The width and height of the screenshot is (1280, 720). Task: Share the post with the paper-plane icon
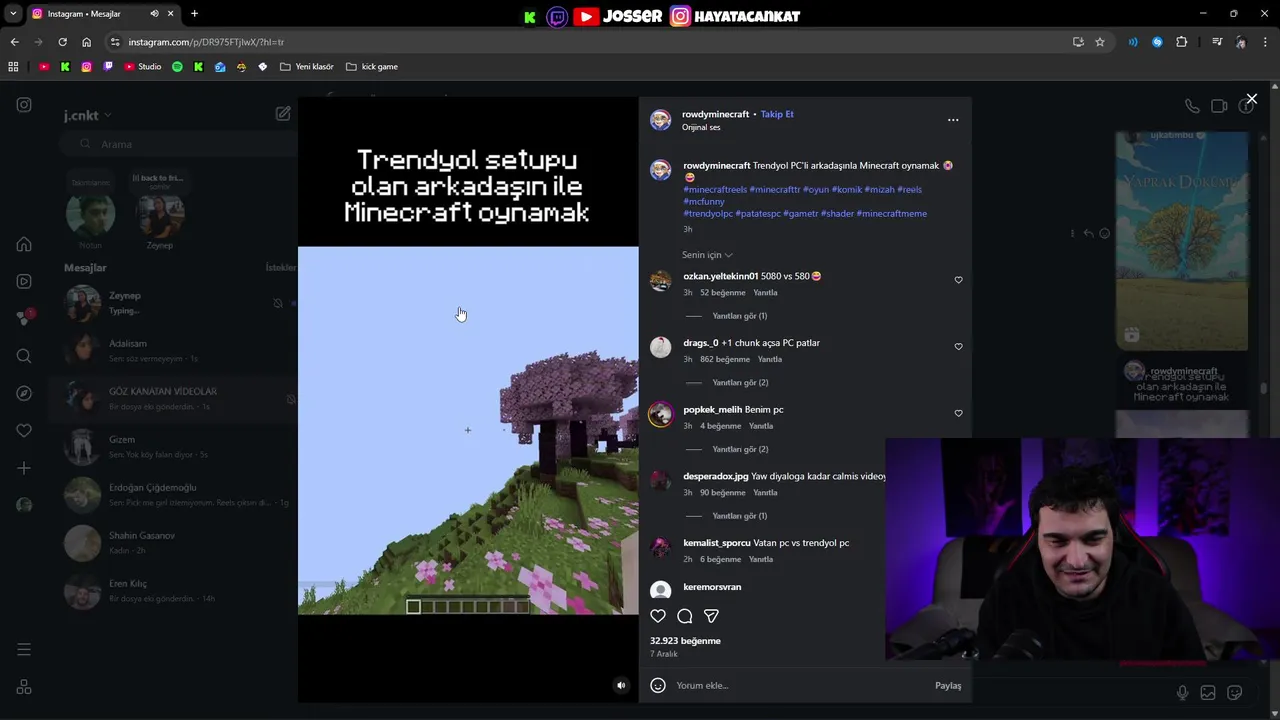[711, 616]
